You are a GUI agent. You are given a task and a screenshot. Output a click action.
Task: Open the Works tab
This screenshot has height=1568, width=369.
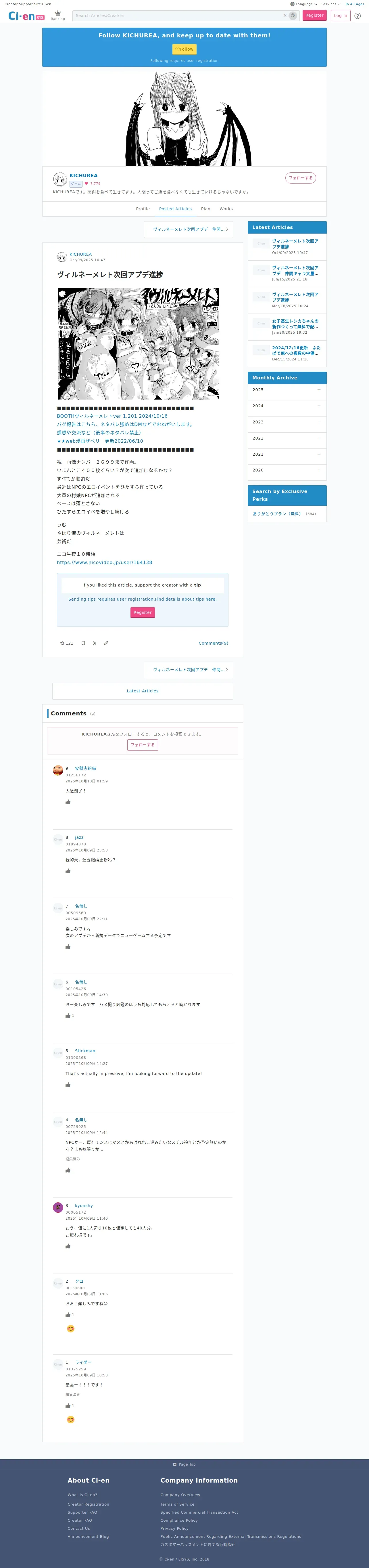coord(226,209)
